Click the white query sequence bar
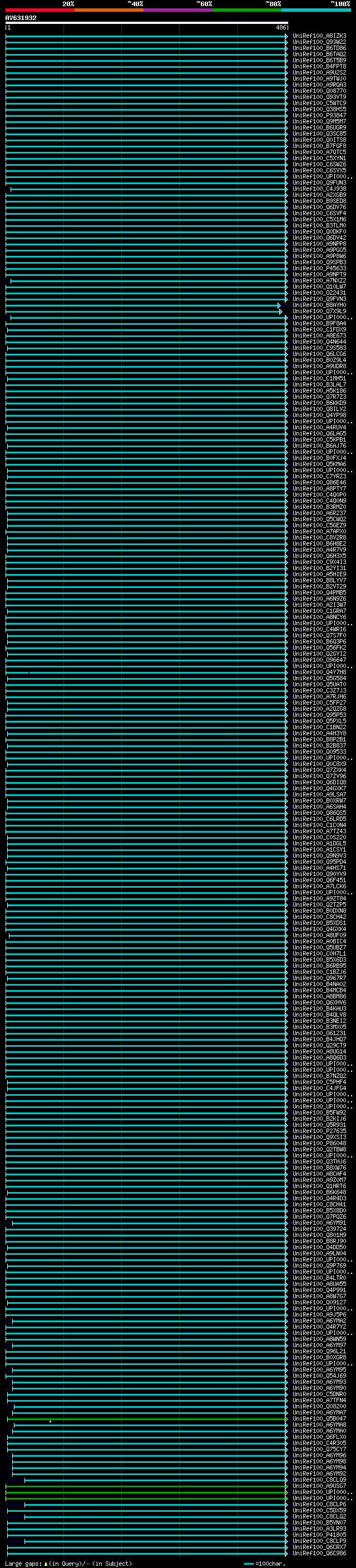356x1568 pixels. point(147,23)
